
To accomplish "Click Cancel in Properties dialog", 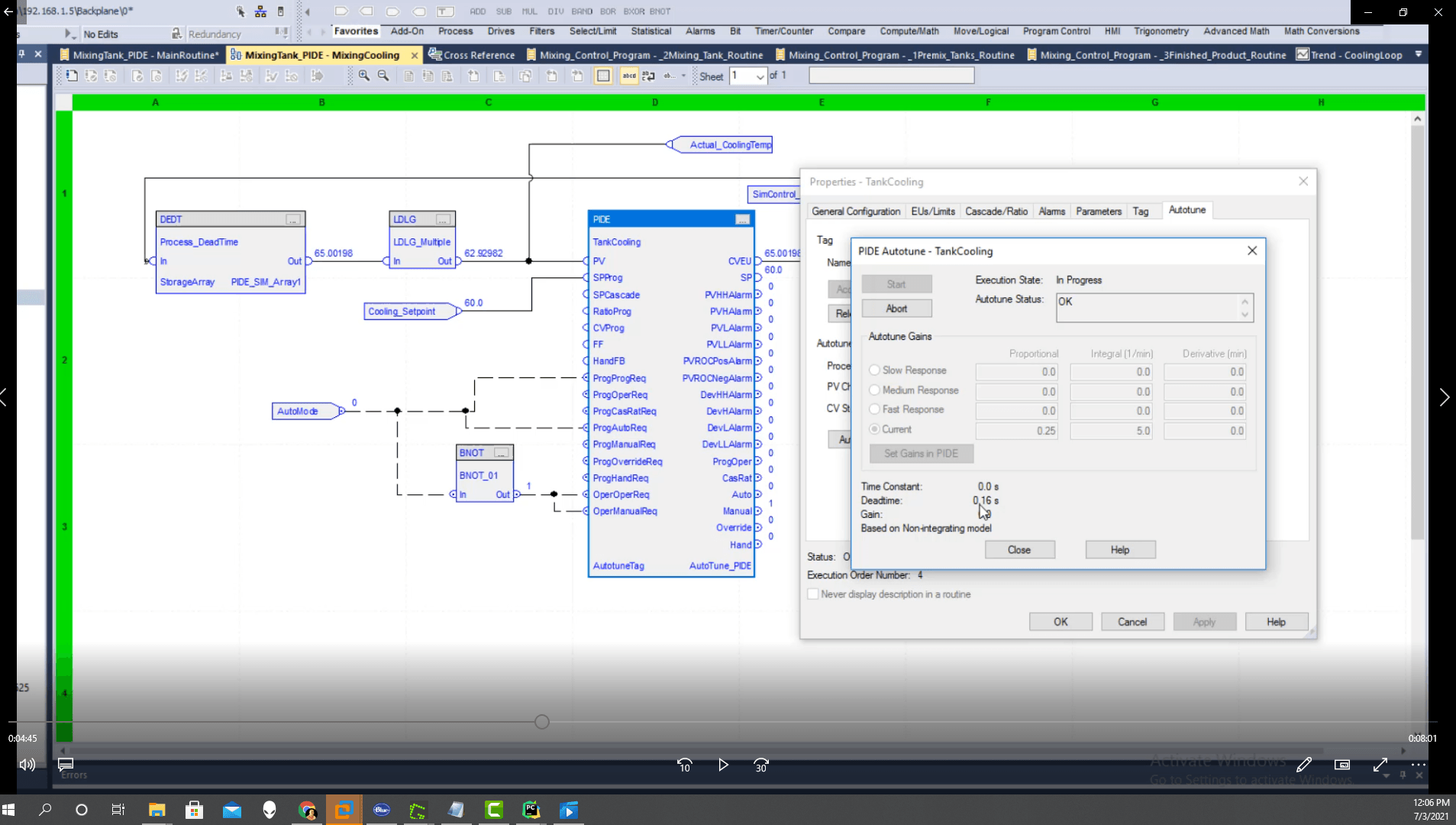I will coord(1132,622).
